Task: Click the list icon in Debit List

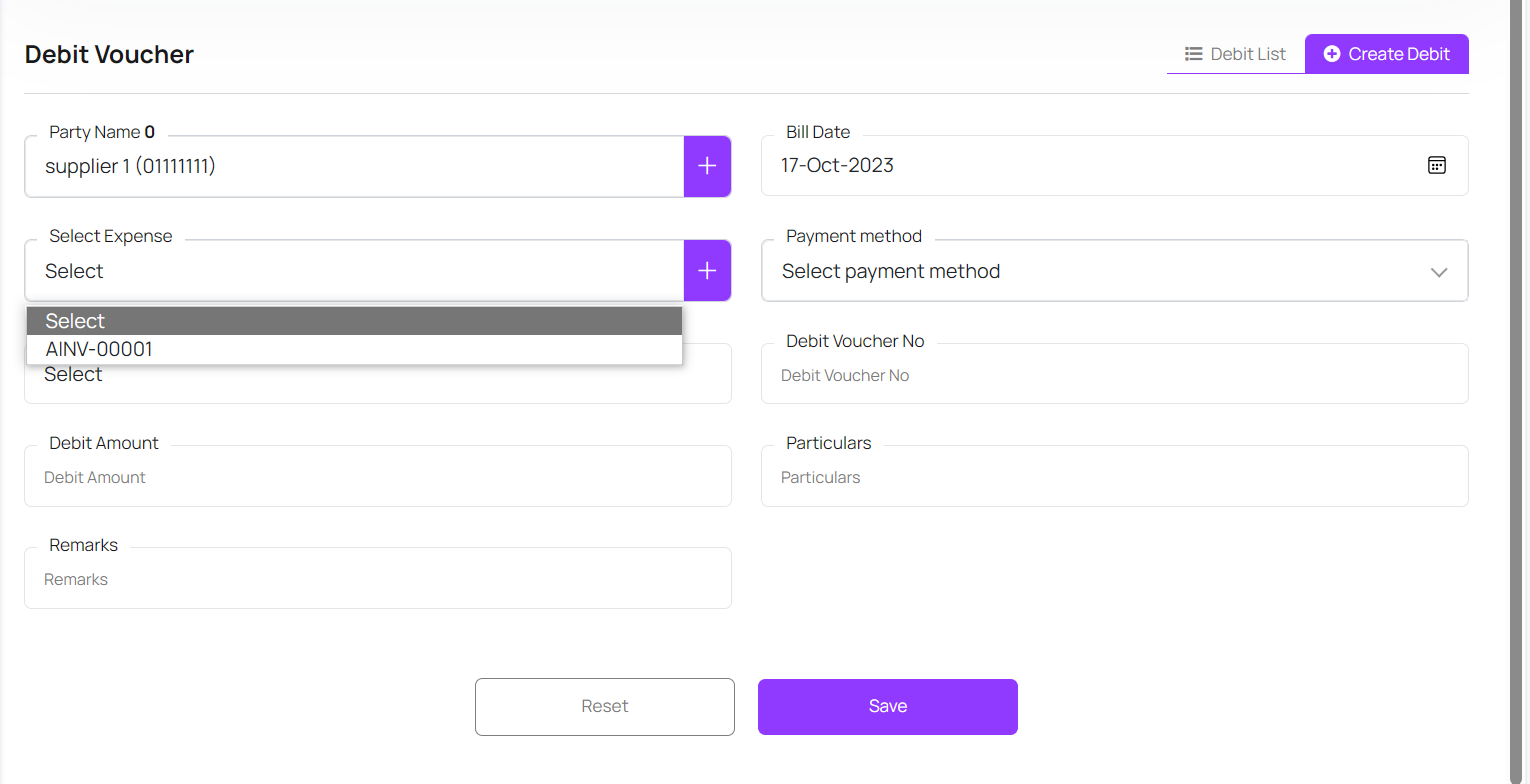Action: pos(1193,54)
